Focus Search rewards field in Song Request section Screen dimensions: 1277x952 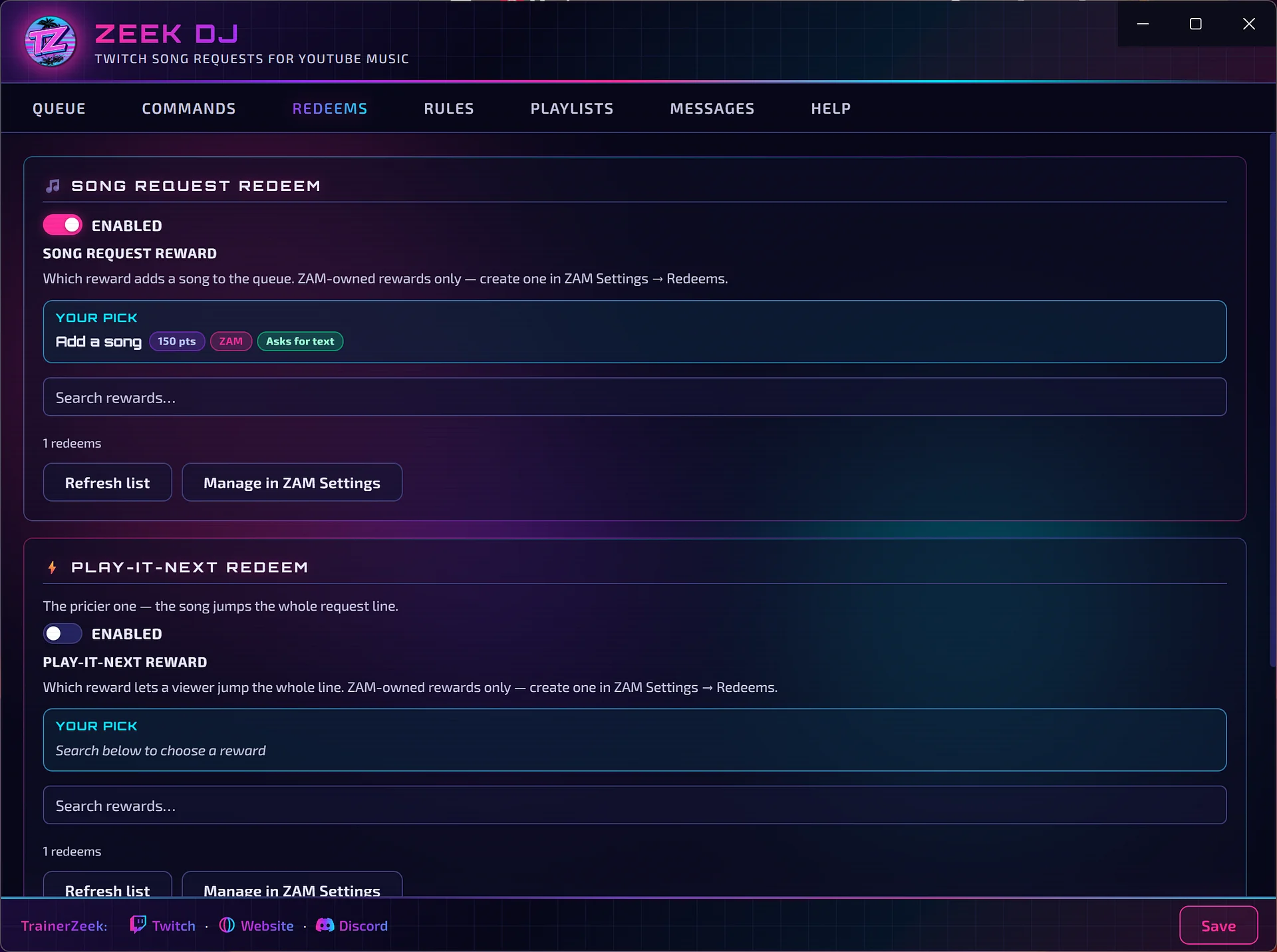[635, 397]
